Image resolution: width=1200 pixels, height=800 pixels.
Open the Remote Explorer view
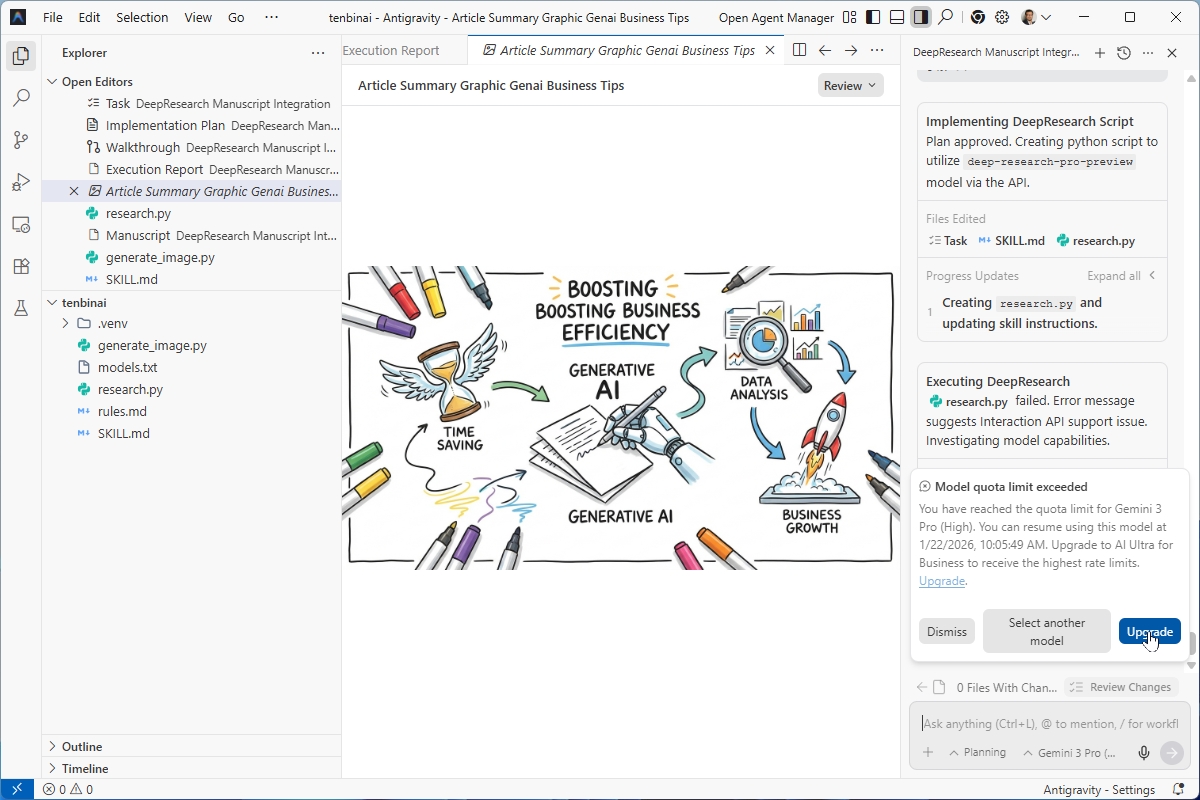[21, 224]
